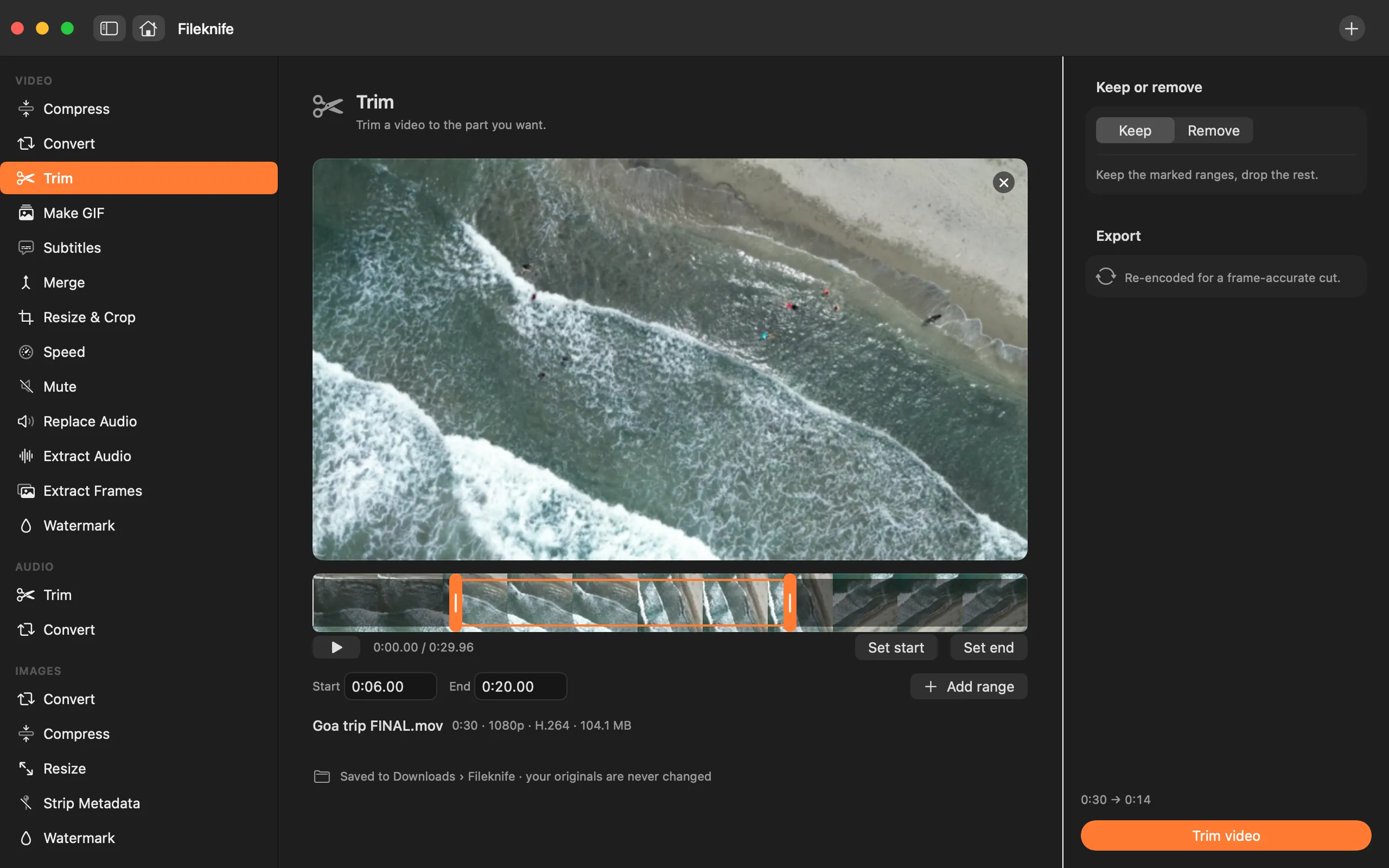Open the Speed tool

(139, 352)
